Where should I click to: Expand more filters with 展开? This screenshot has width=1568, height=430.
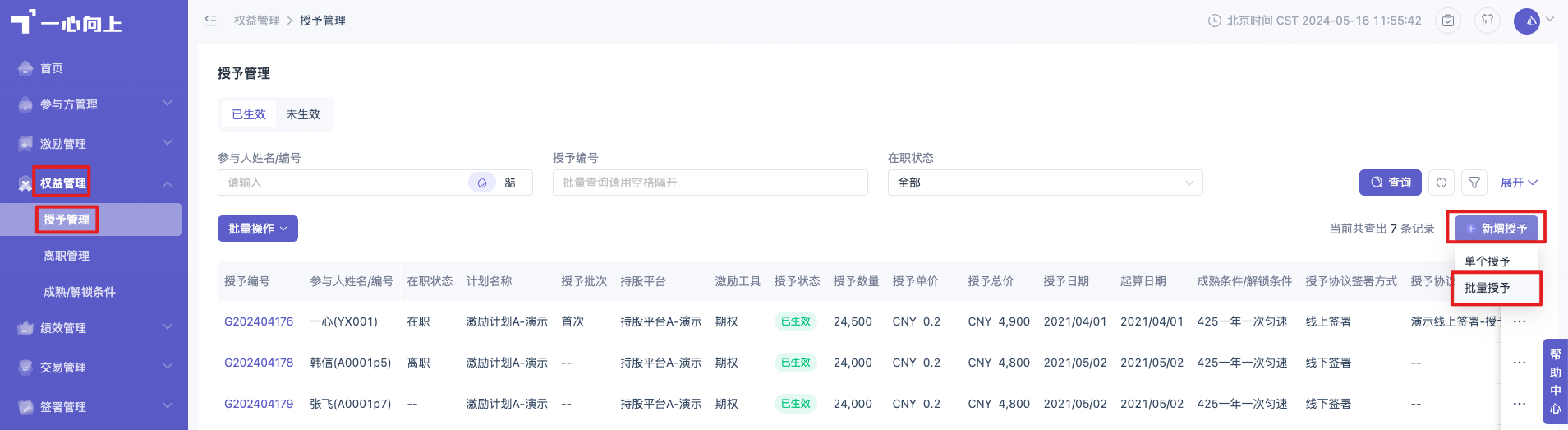tap(1519, 183)
